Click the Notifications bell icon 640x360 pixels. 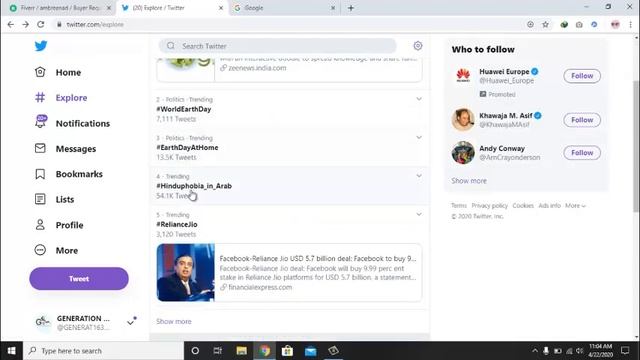[x=40, y=122]
